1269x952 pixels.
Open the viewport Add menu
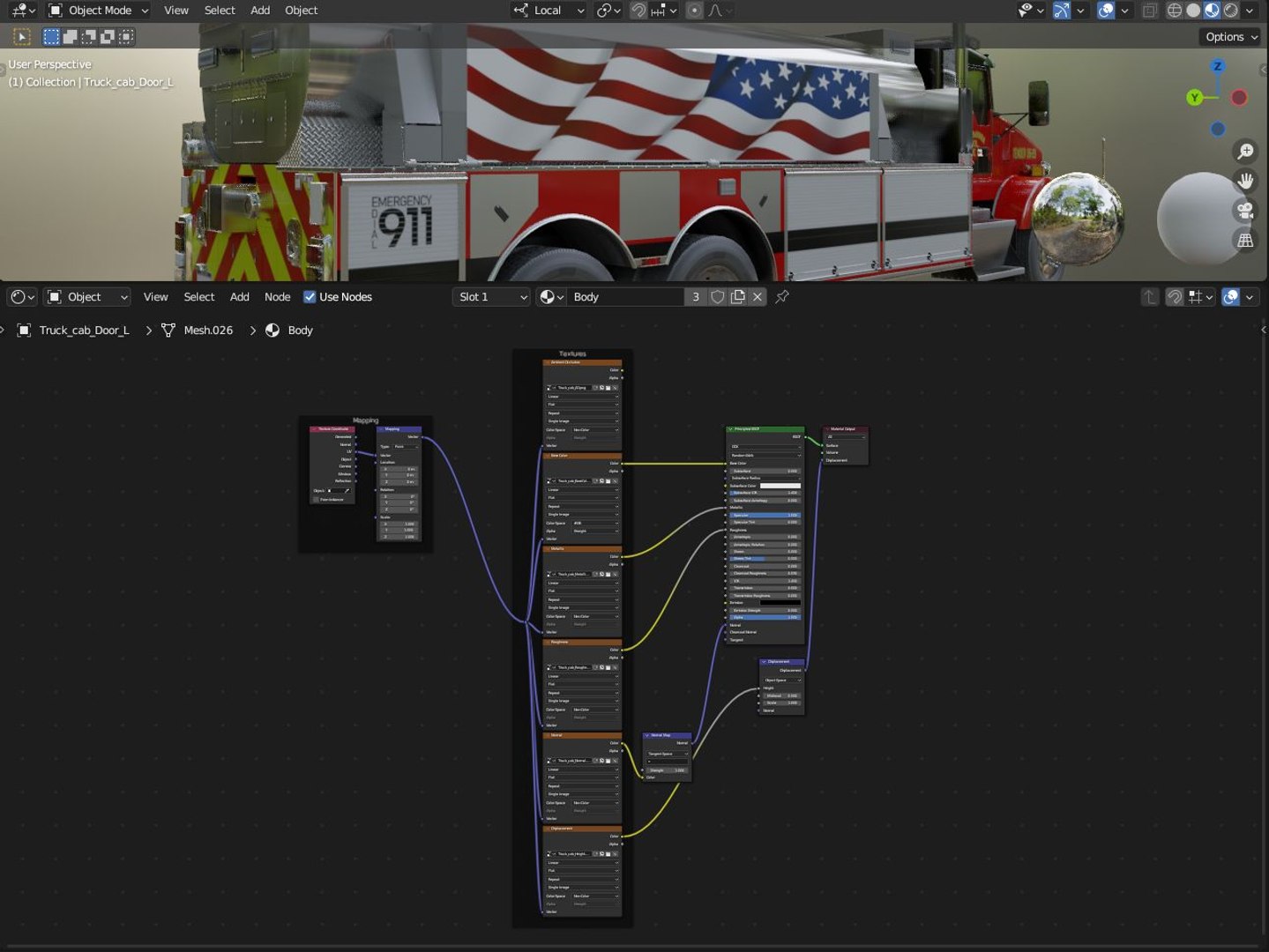(260, 11)
